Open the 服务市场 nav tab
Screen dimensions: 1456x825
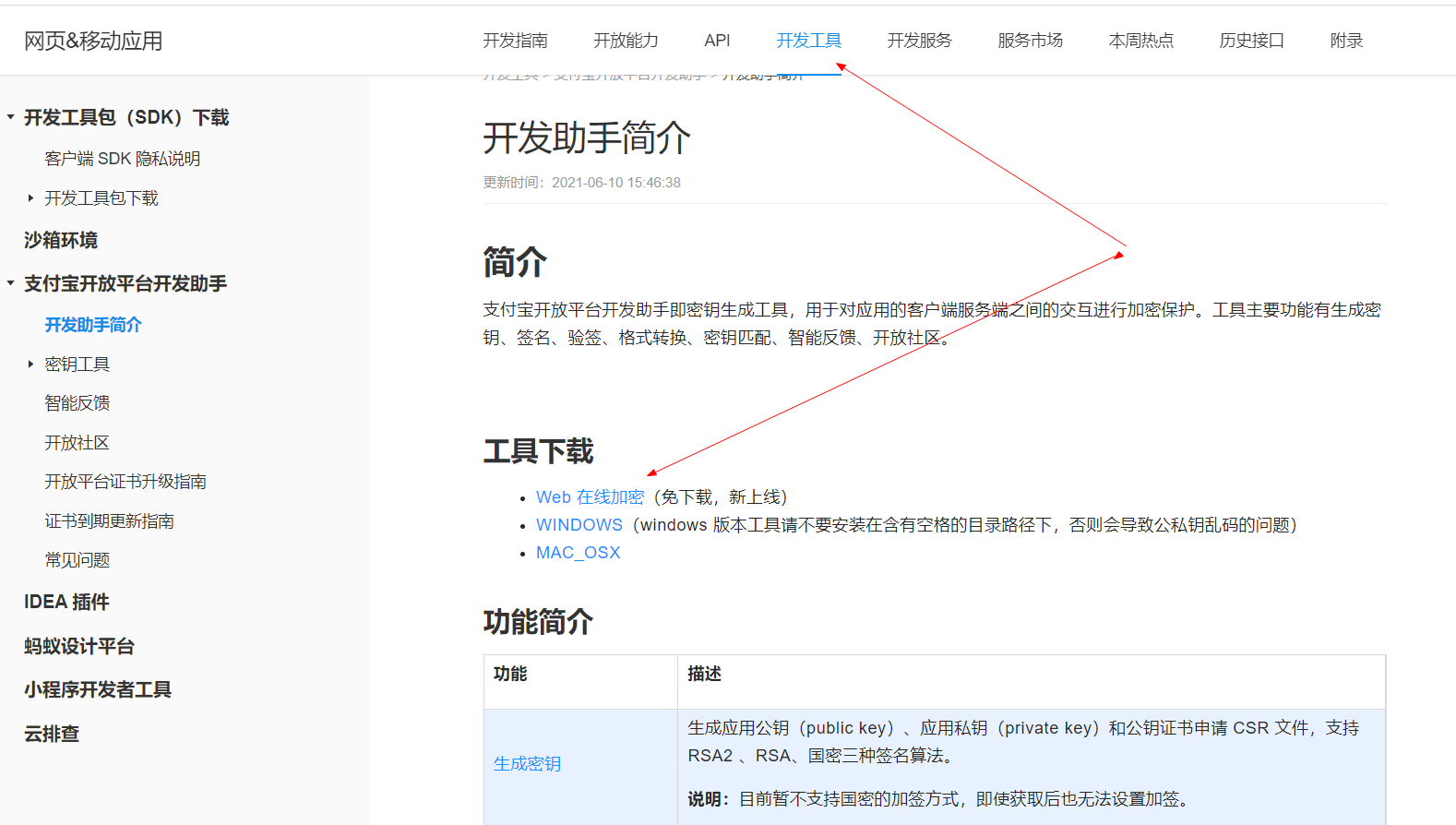coord(1030,41)
